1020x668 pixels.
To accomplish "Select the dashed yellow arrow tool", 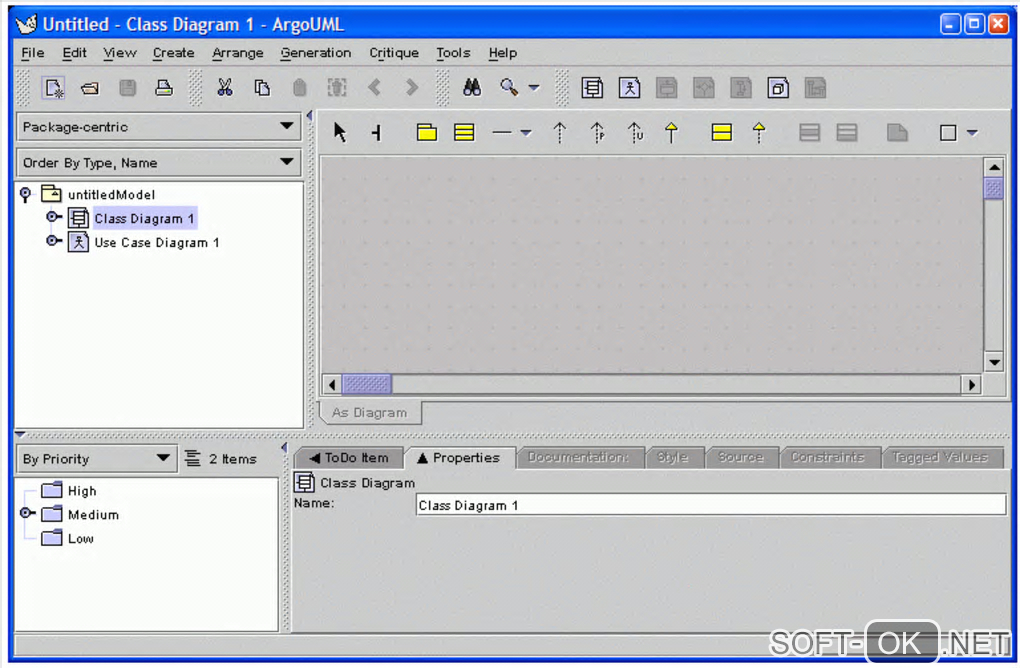I will [758, 133].
